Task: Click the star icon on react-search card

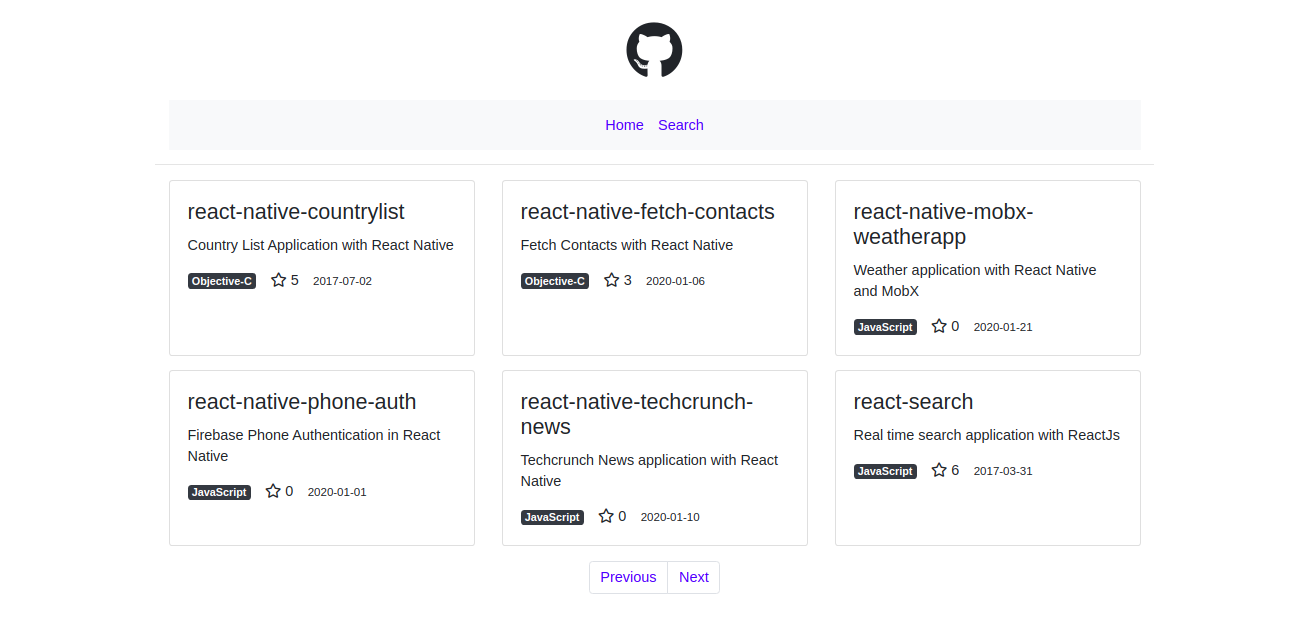Action: click(x=939, y=470)
